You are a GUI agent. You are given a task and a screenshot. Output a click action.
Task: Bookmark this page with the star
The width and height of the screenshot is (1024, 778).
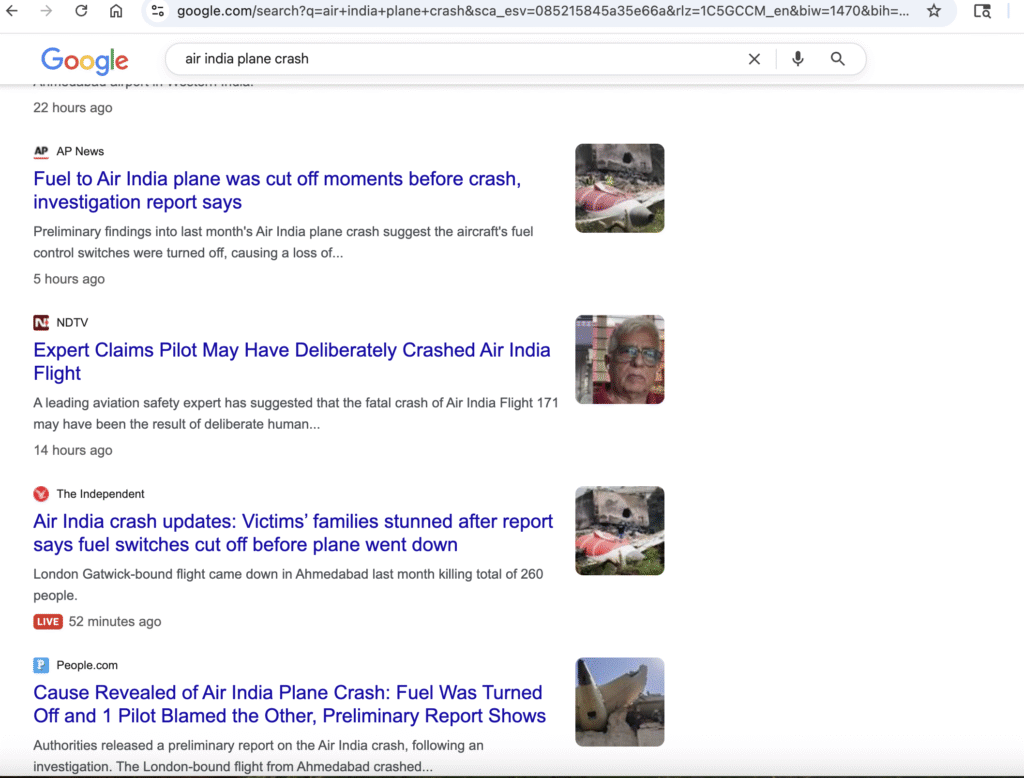pos(934,10)
